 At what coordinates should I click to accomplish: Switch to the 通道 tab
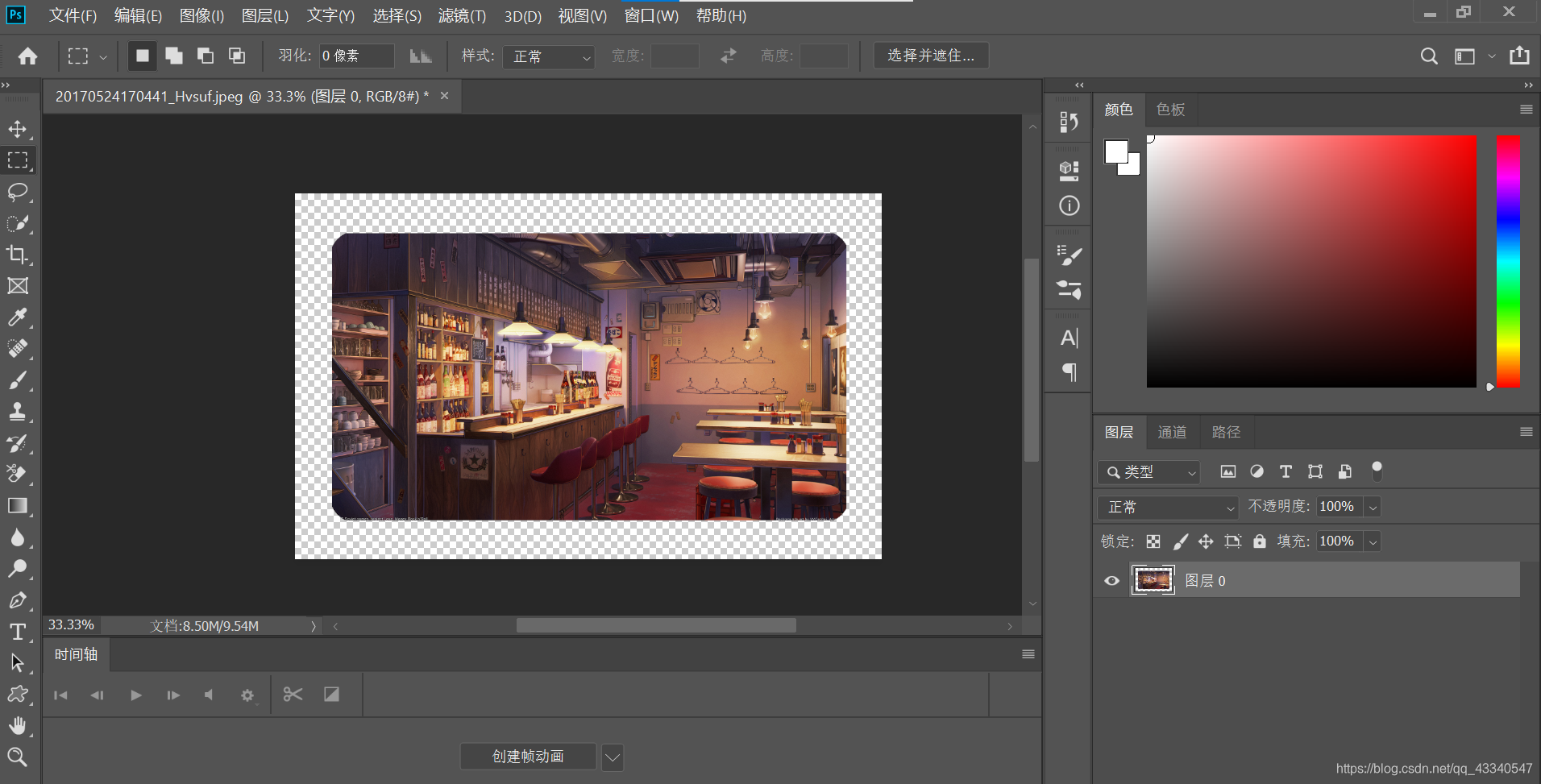coord(1172,433)
